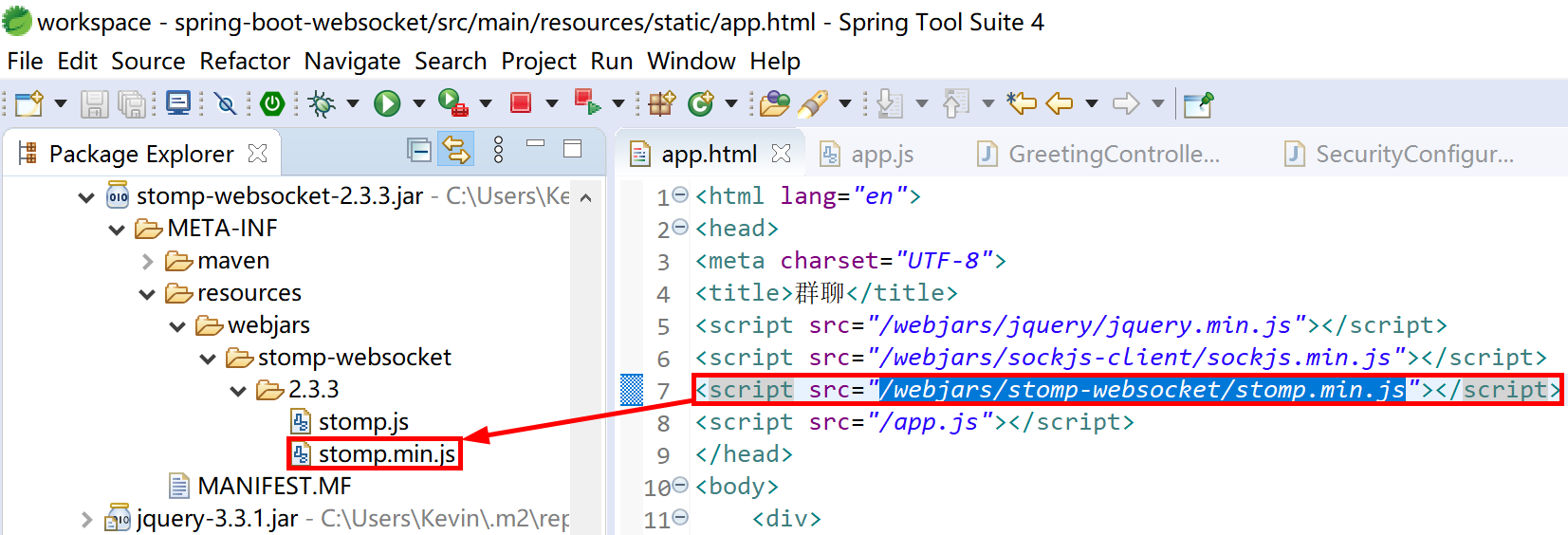This screenshot has height=535, width=1568.
Task: Go to Last Edit Location arrow
Action: click(x=1022, y=103)
